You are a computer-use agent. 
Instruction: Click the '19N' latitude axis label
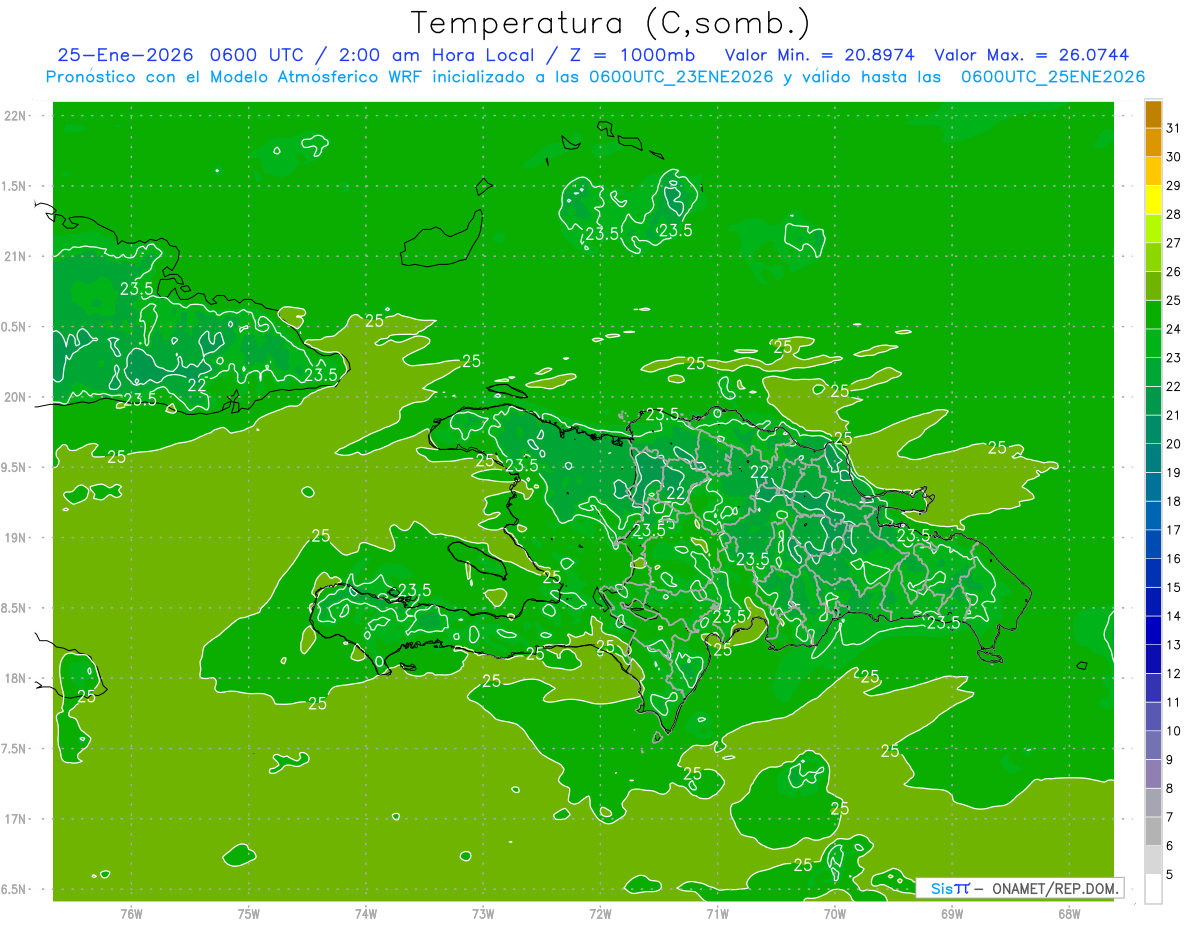(x=16, y=538)
